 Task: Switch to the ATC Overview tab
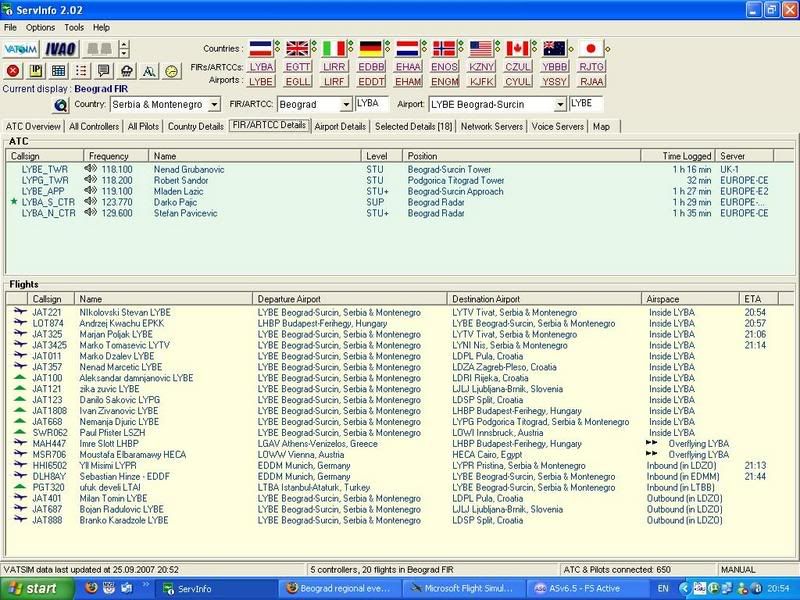pos(33,127)
